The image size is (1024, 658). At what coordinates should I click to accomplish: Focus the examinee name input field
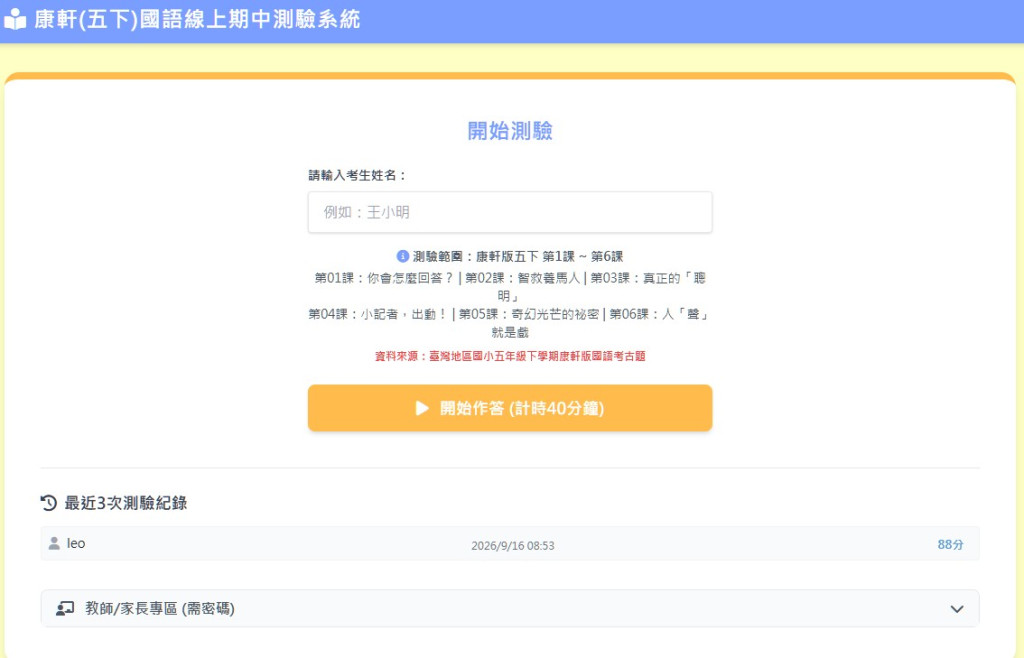point(510,212)
